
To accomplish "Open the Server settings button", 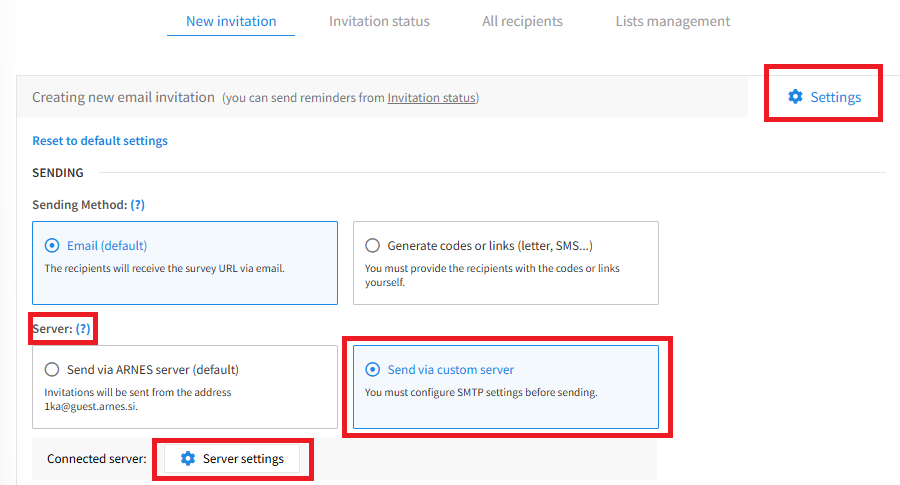I will point(232,459).
